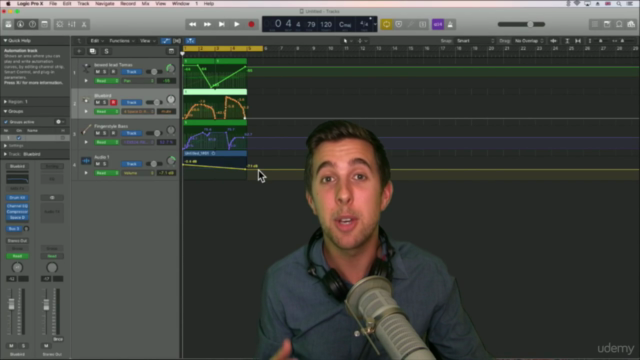Viewport: 640px width, 360px height.
Task: Toggle the Solo mode button in control bar
Action: 422,24
